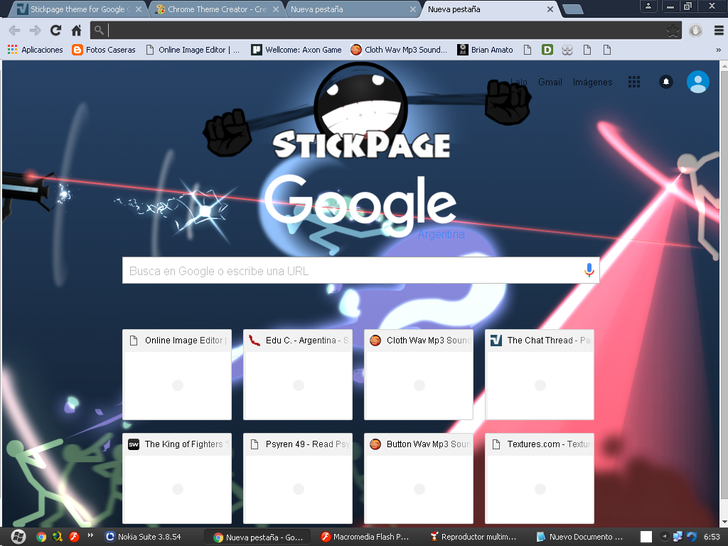Image resolution: width=728 pixels, height=546 pixels.
Task: Open the home page icon
Action: [x=76, y=31]
